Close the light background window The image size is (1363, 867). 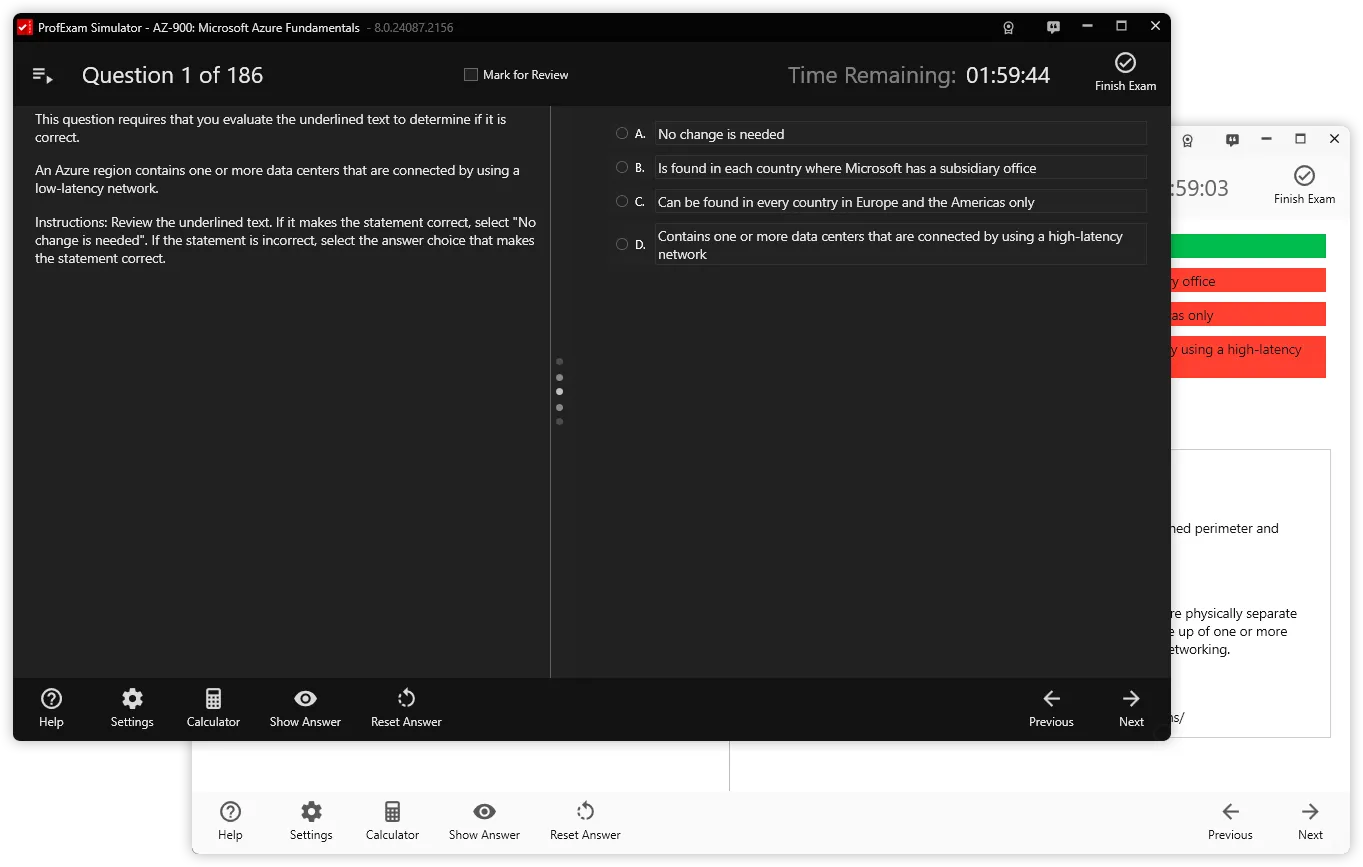pos(1334,139)
